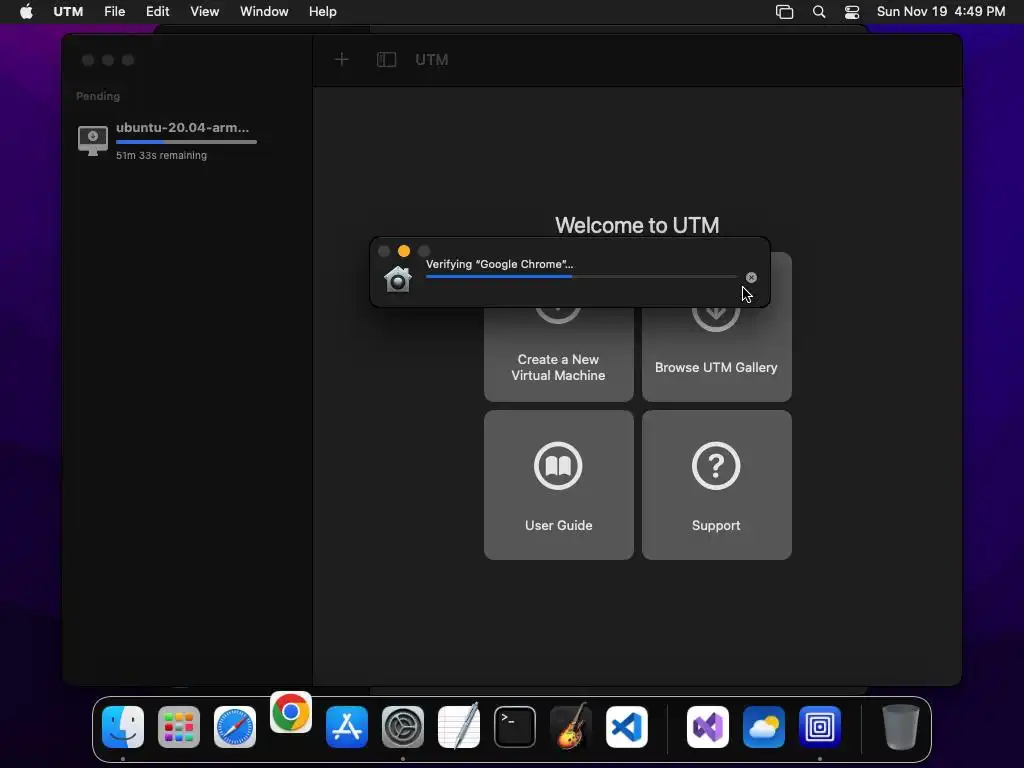1024x768 pixels.
Task: Open Terminal from the Dock
Action: point(515,727)
